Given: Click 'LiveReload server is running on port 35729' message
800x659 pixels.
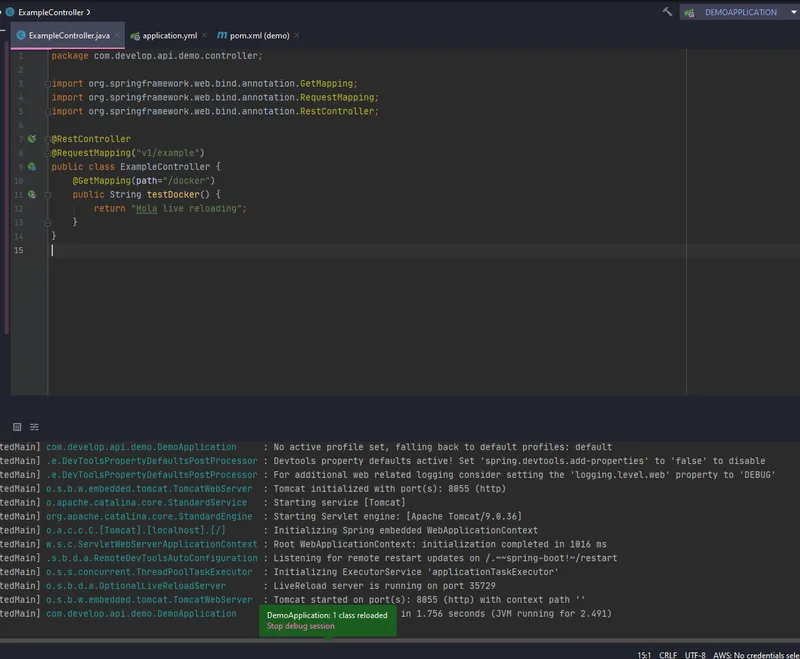Looking at the screenshot, I should (x=384, y=586).
